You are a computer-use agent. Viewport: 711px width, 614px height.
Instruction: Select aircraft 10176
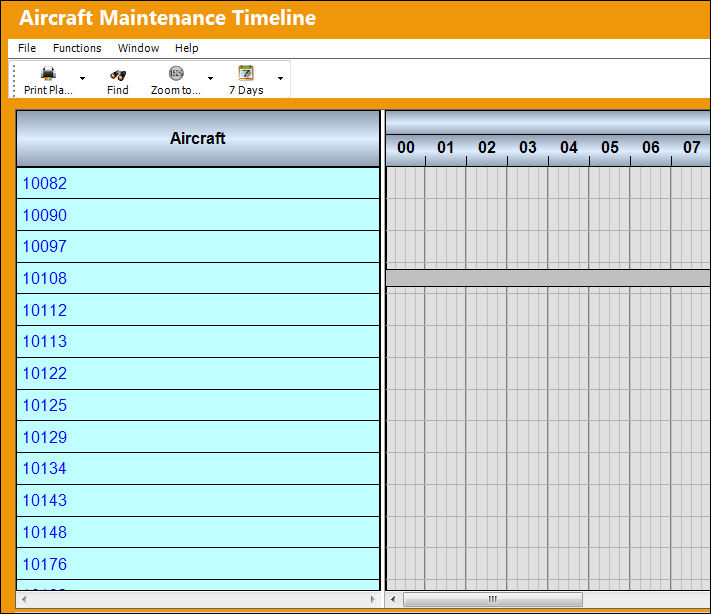click(x=198, y=564)
